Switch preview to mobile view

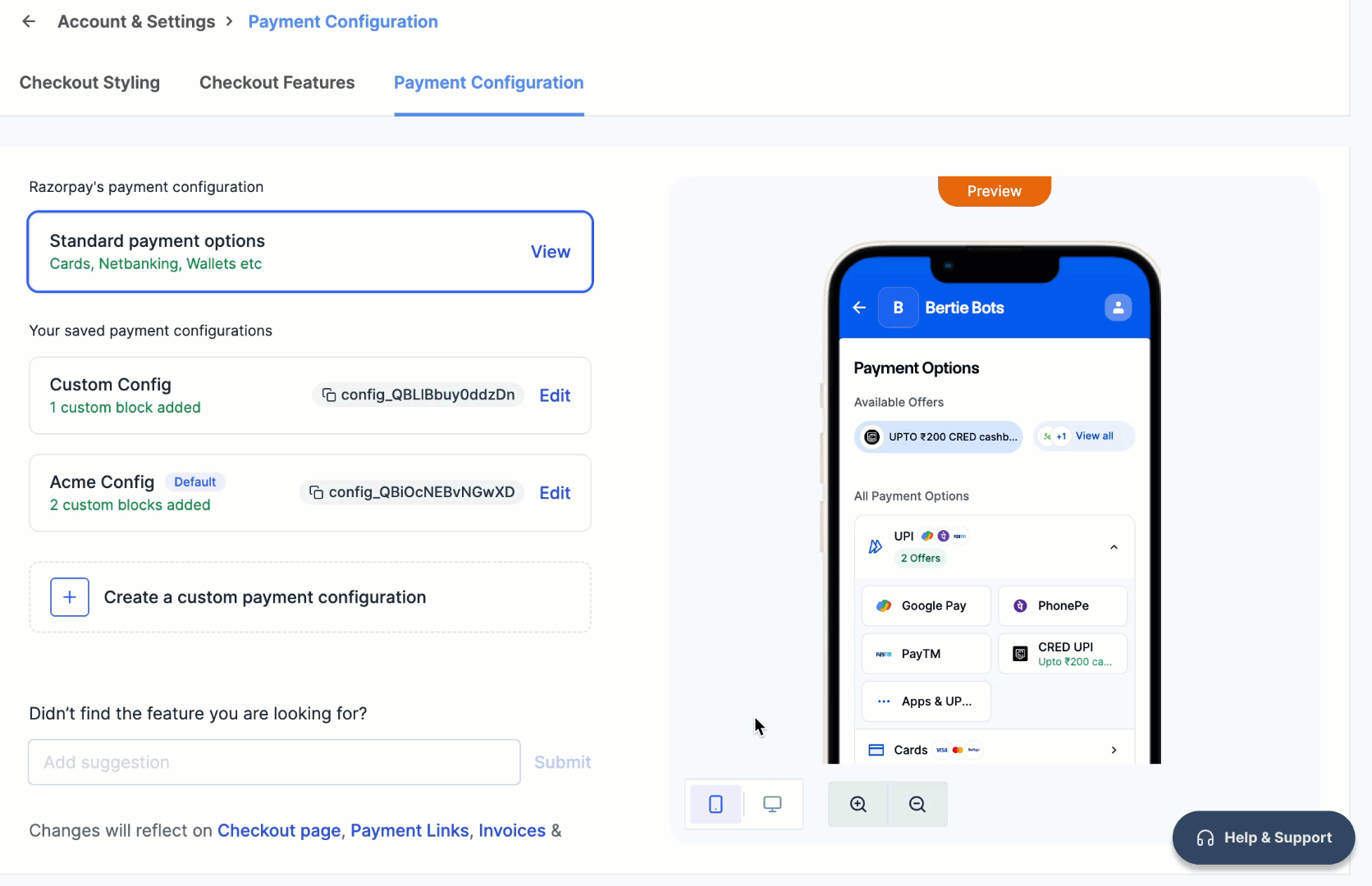[x=716, y=804]
